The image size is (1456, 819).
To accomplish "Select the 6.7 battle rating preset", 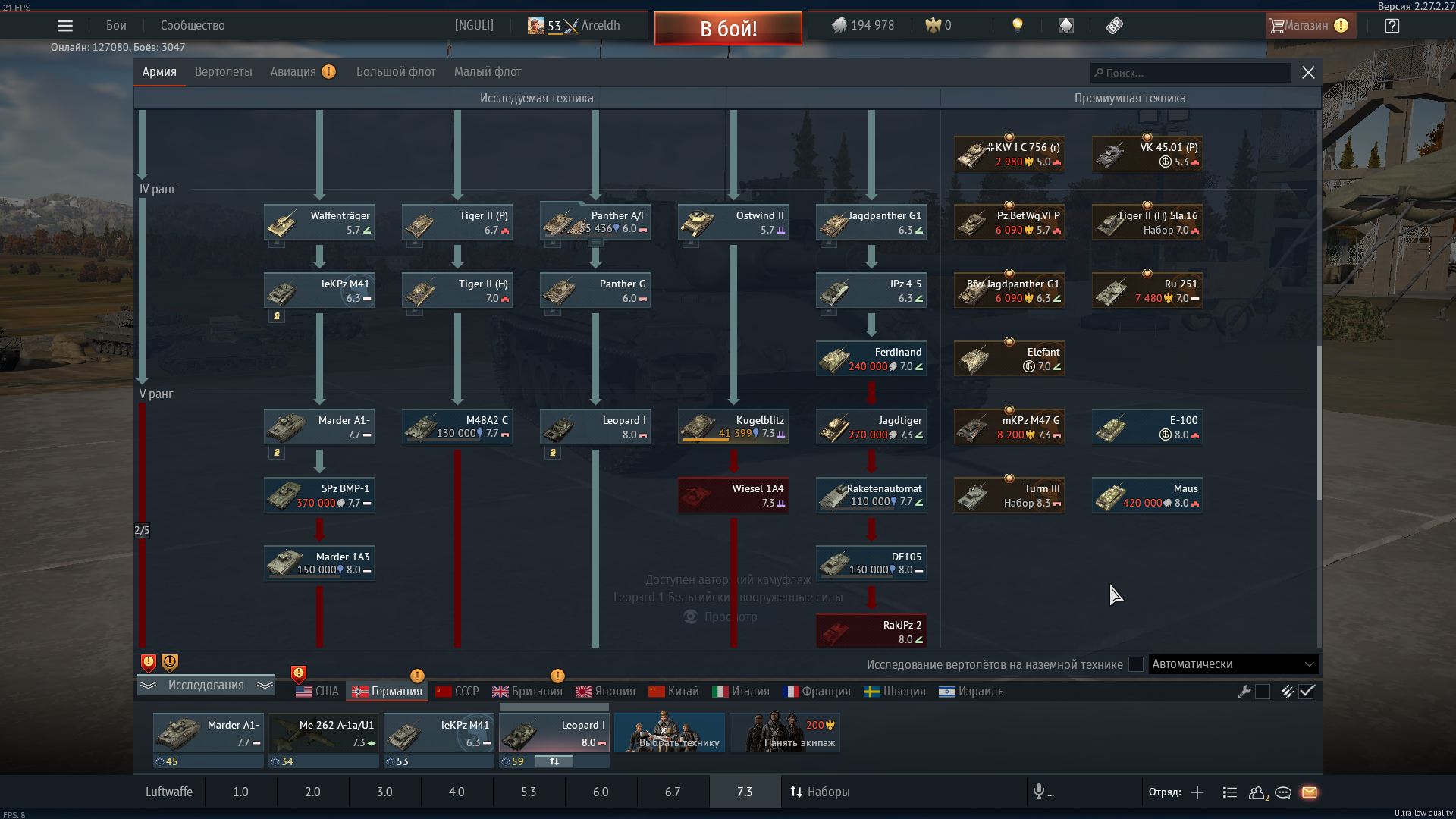I will [673, 792].
